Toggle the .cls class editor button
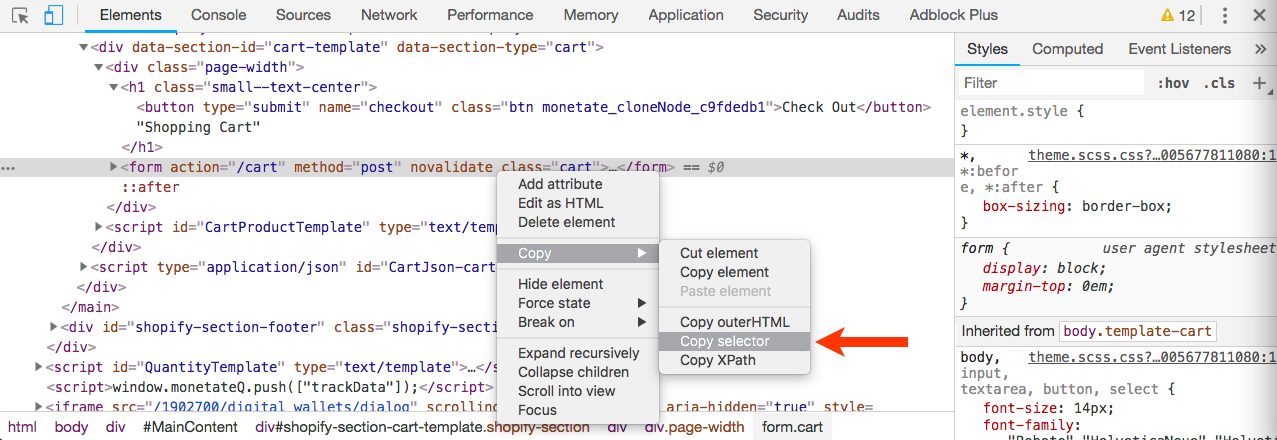This screenshot has height=440, width=1277. tap(1219, 83)
